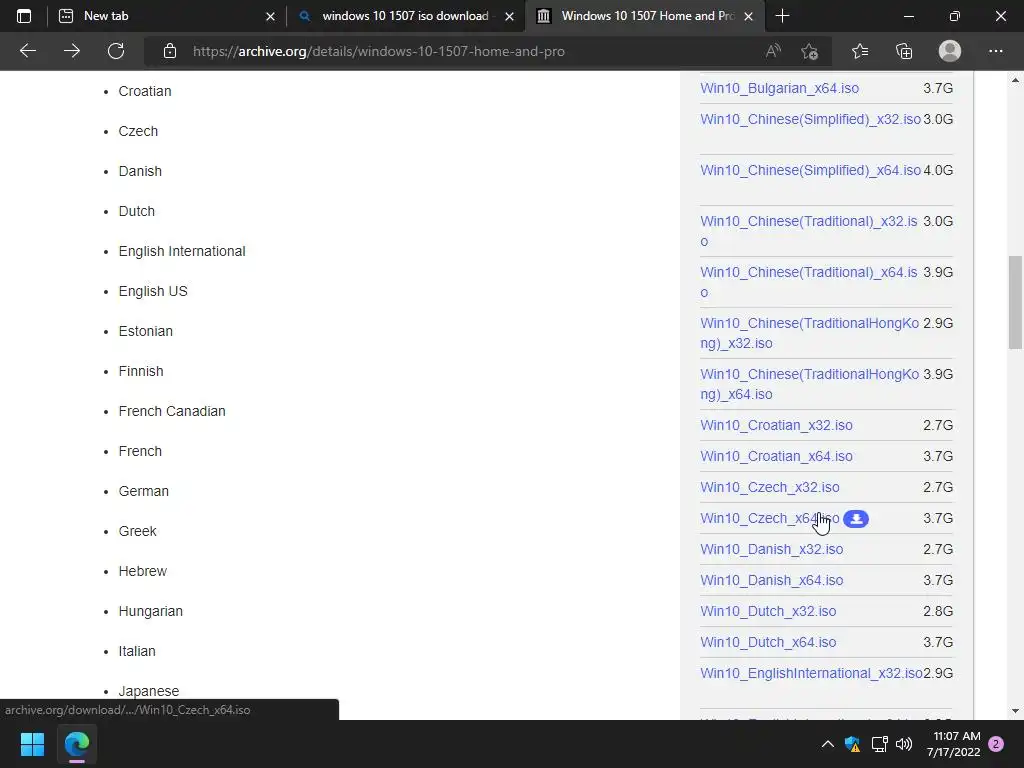Go back to the previous page

[27, 51]
